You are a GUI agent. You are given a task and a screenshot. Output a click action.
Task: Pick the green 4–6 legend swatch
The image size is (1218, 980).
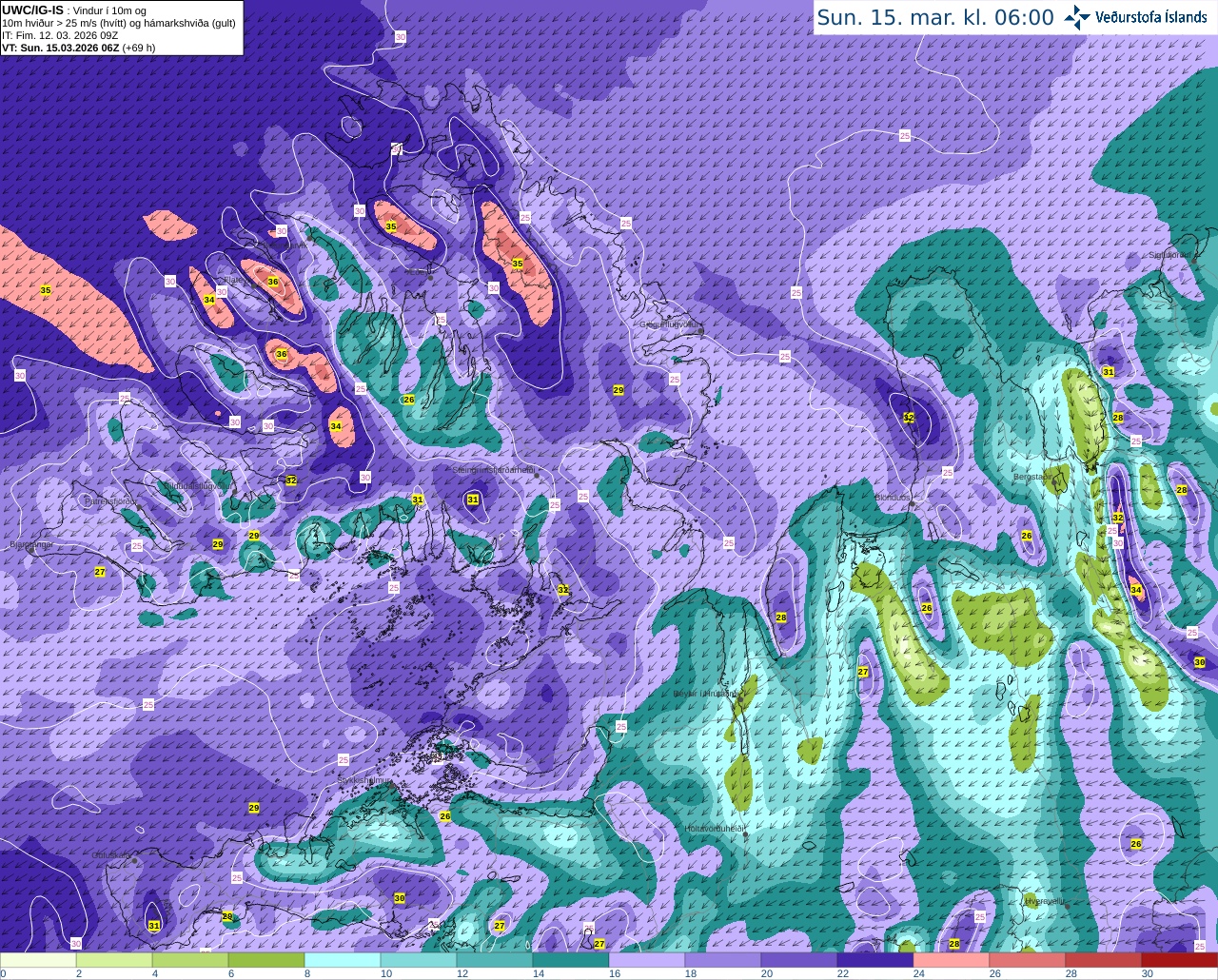(190, 960)
